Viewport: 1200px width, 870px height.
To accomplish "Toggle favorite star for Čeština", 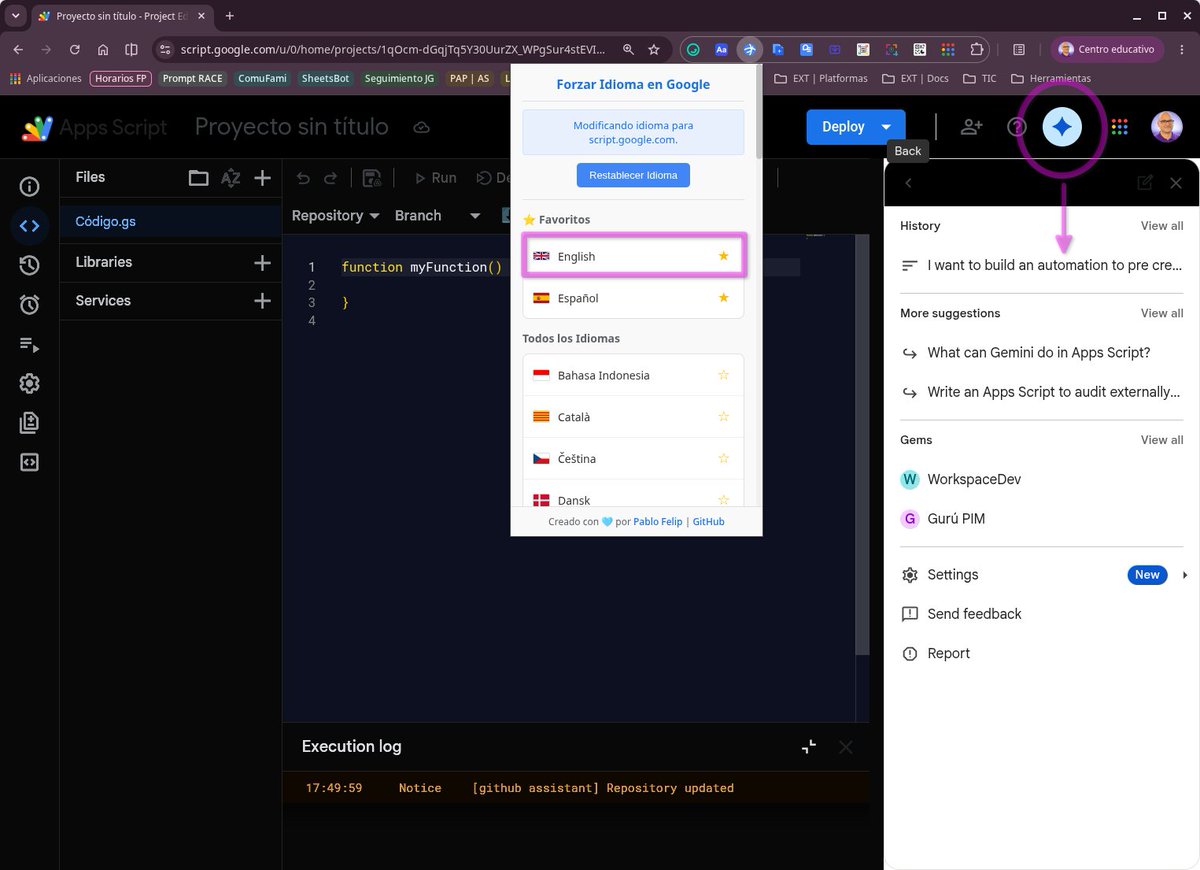I will click(724, 458).
